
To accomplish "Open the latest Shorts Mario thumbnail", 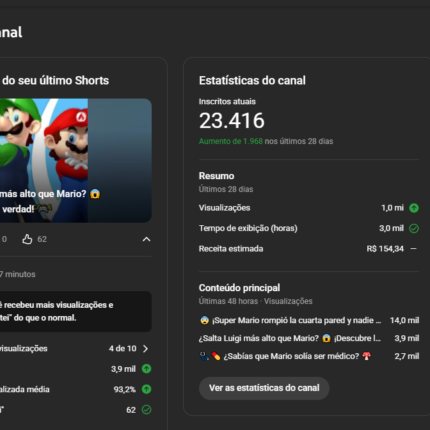I will point(76,160).
